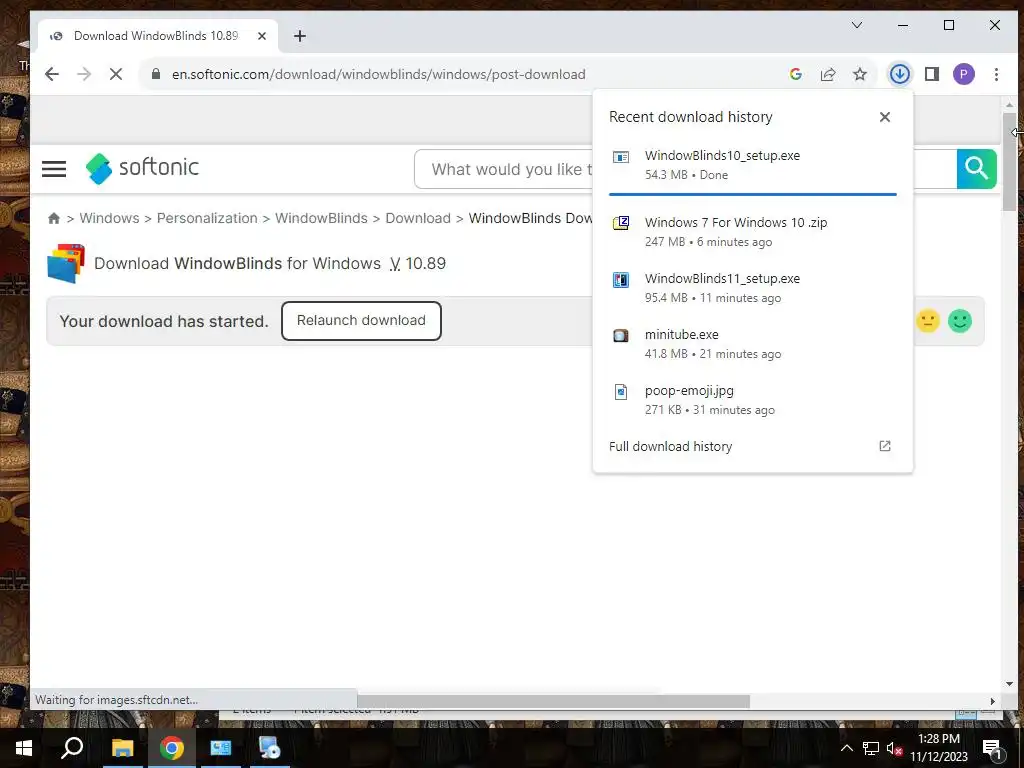View site information lock icon
Screen dimensions: 1024x768
point(155,74)
